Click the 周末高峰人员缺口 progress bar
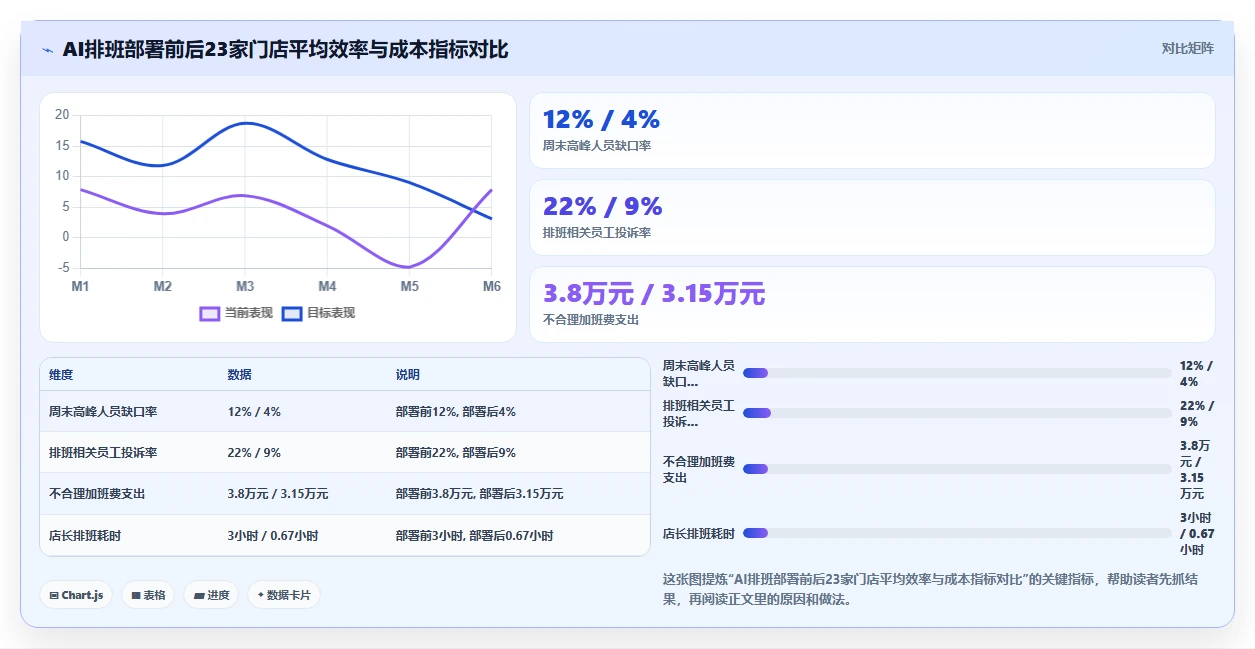Viewport: 1255px width, 649px height. [x=957, y=373]
